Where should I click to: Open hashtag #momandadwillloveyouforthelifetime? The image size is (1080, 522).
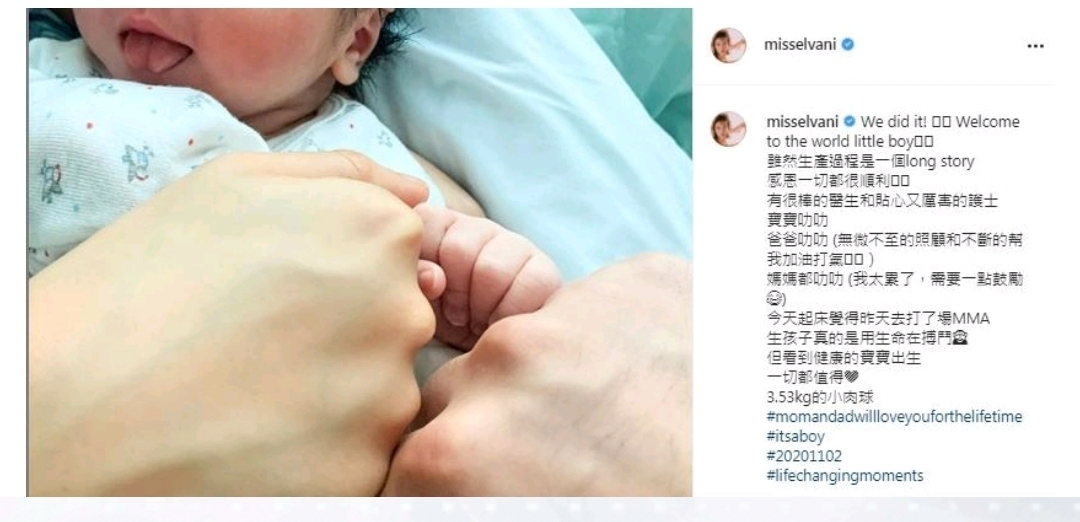(894, 417)
